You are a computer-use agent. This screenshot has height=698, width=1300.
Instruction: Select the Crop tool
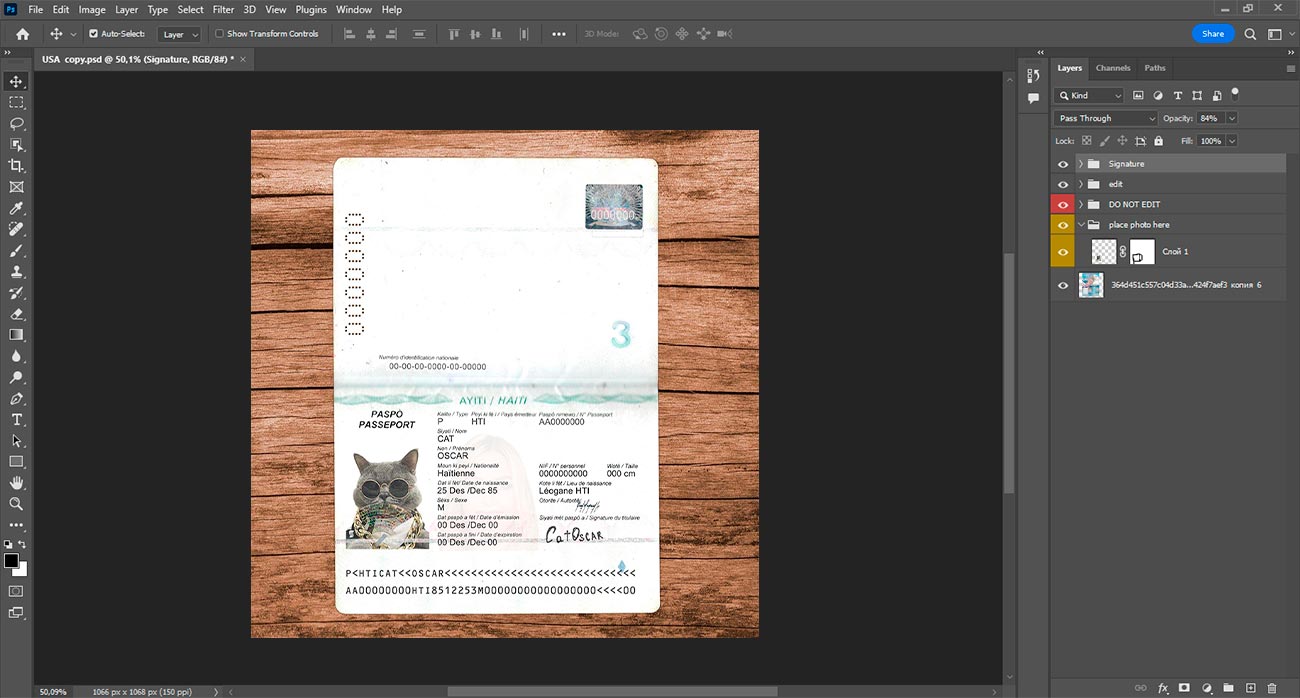(x=16, y=166)
